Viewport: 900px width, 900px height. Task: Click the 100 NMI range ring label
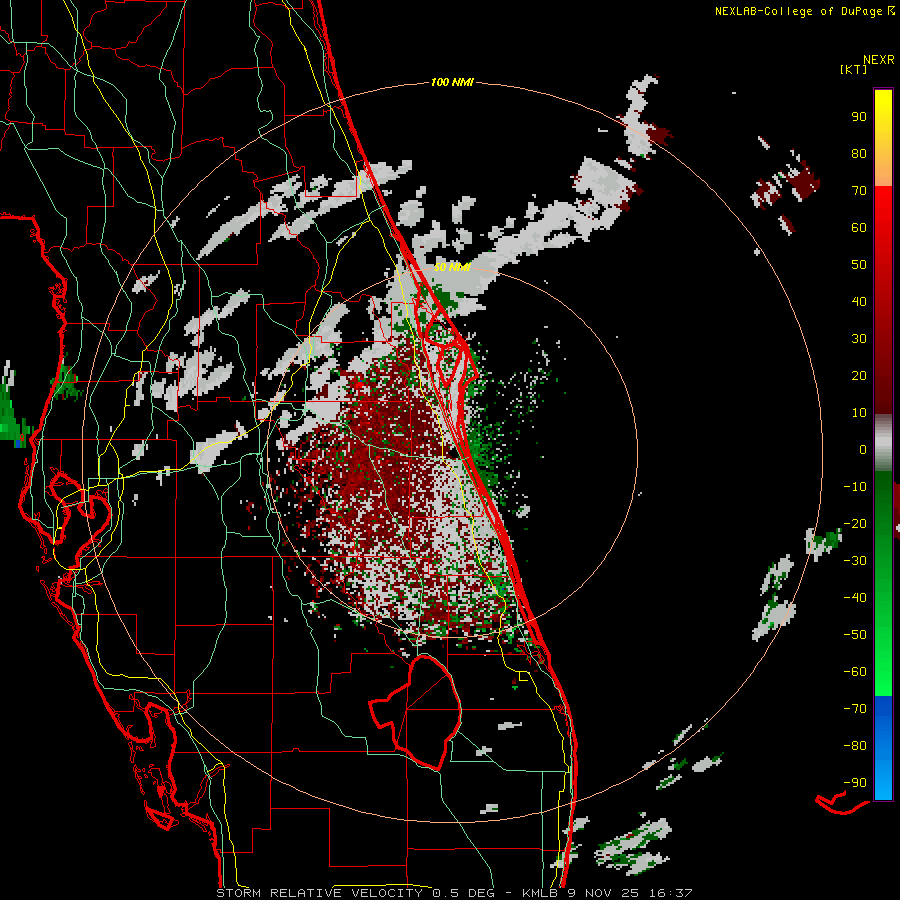pyautogui.click(x=452, y=83)
